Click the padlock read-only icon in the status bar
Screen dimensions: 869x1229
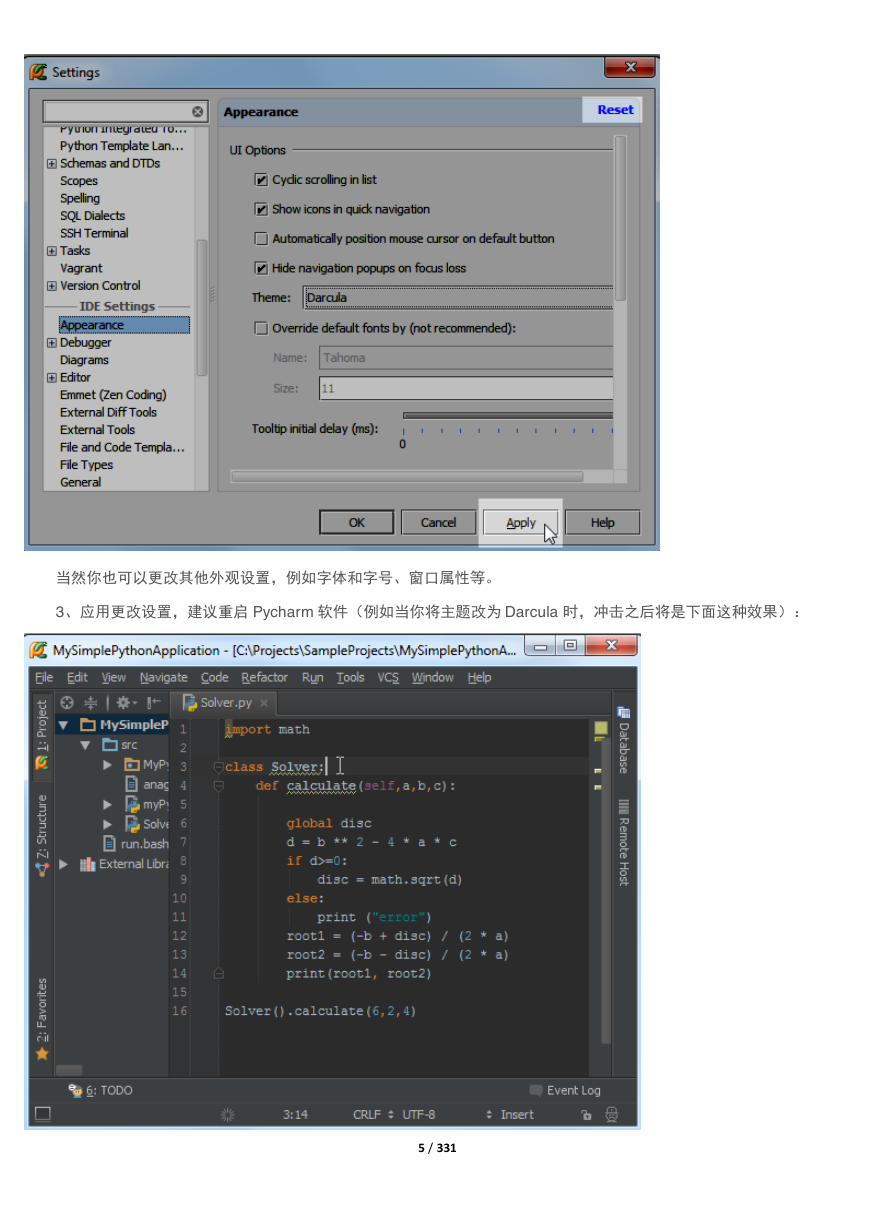coord(587,1114)
